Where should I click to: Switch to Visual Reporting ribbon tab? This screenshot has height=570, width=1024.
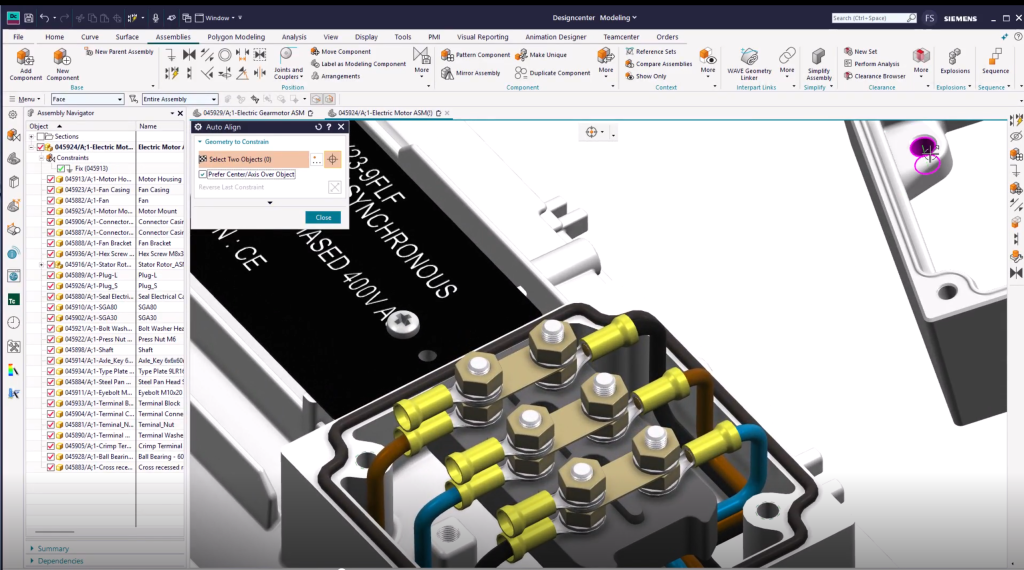[483, 37]
